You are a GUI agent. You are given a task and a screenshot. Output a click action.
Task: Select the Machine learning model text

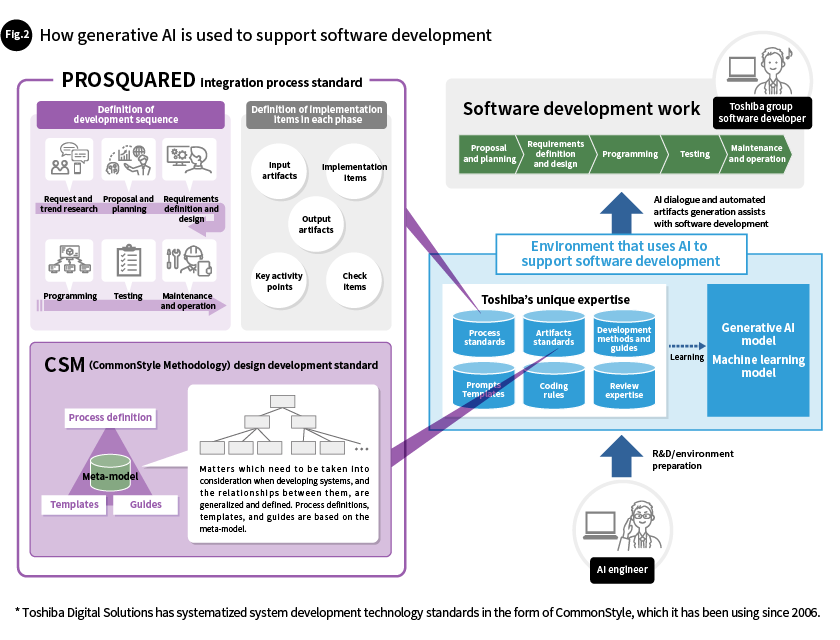tap(758, 366)
